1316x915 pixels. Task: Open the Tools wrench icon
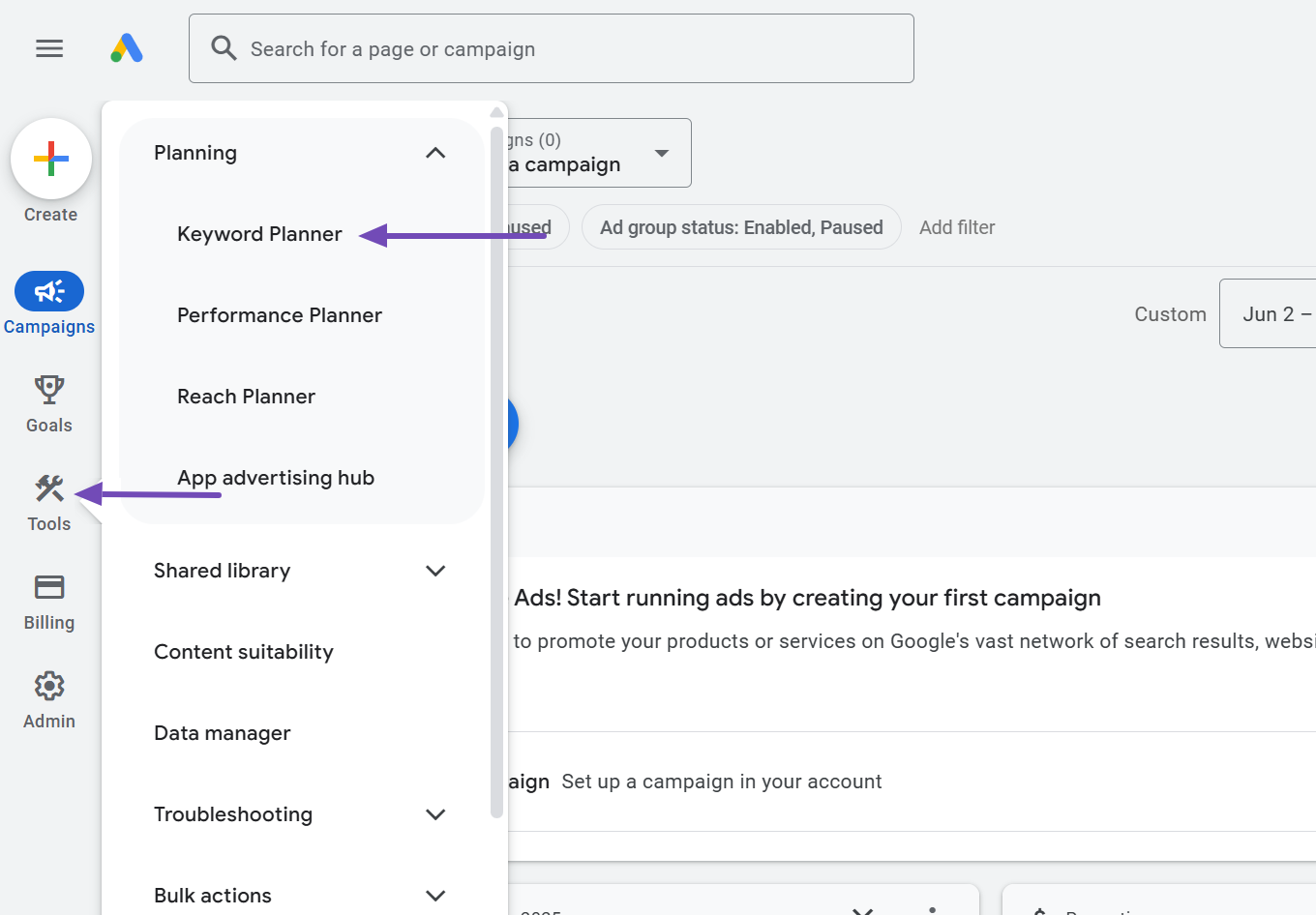tap(49, 488)
